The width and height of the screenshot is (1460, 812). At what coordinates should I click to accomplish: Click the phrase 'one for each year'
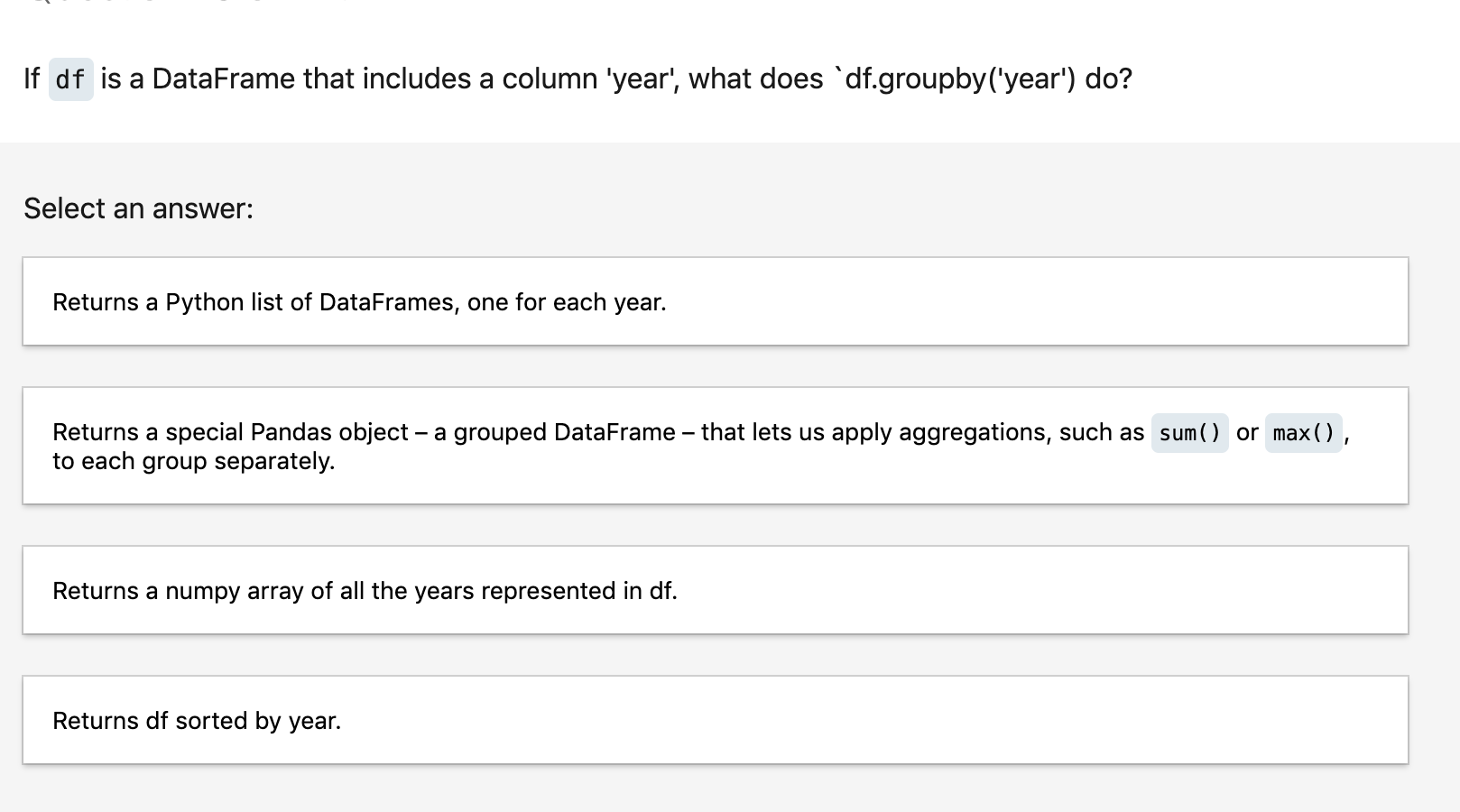pyautogui.click(x=568, y=302)
